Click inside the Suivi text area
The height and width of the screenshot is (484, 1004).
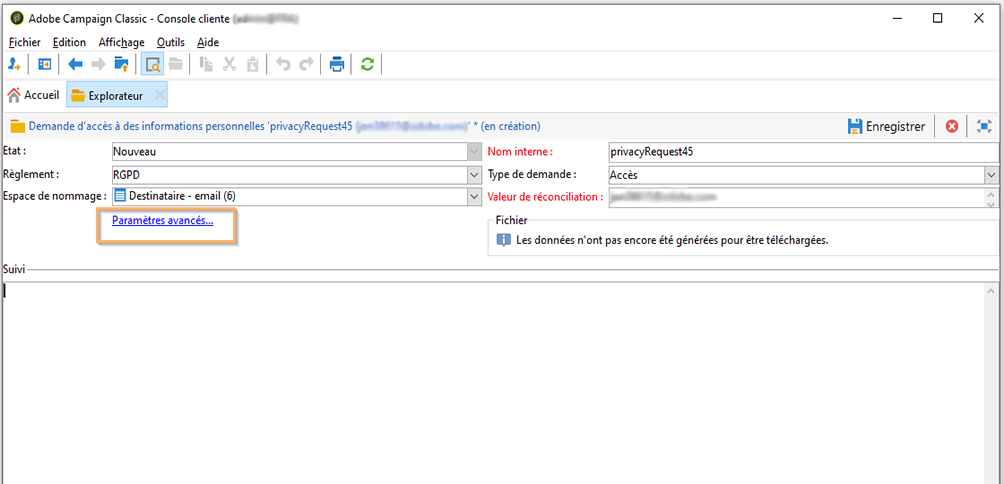click(x=493, y=383)
